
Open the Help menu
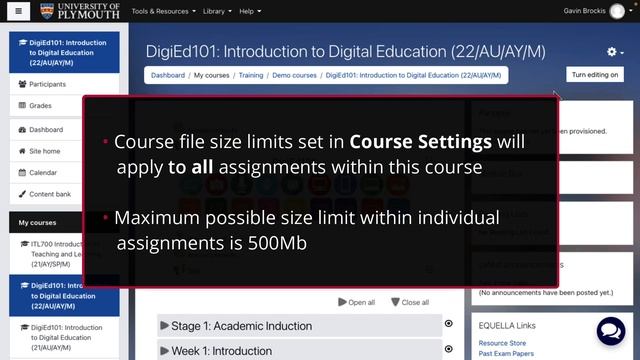tap(250, 11)
